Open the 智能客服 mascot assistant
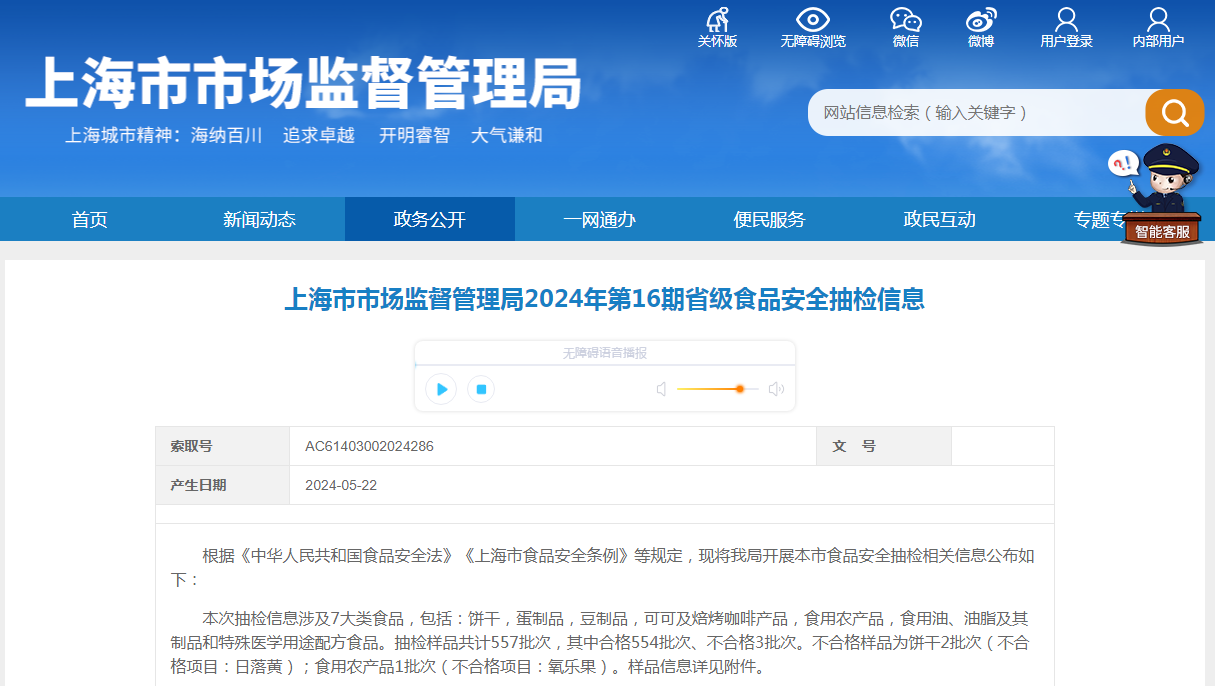The image size is (1215, 686). tap(1160, 196)
